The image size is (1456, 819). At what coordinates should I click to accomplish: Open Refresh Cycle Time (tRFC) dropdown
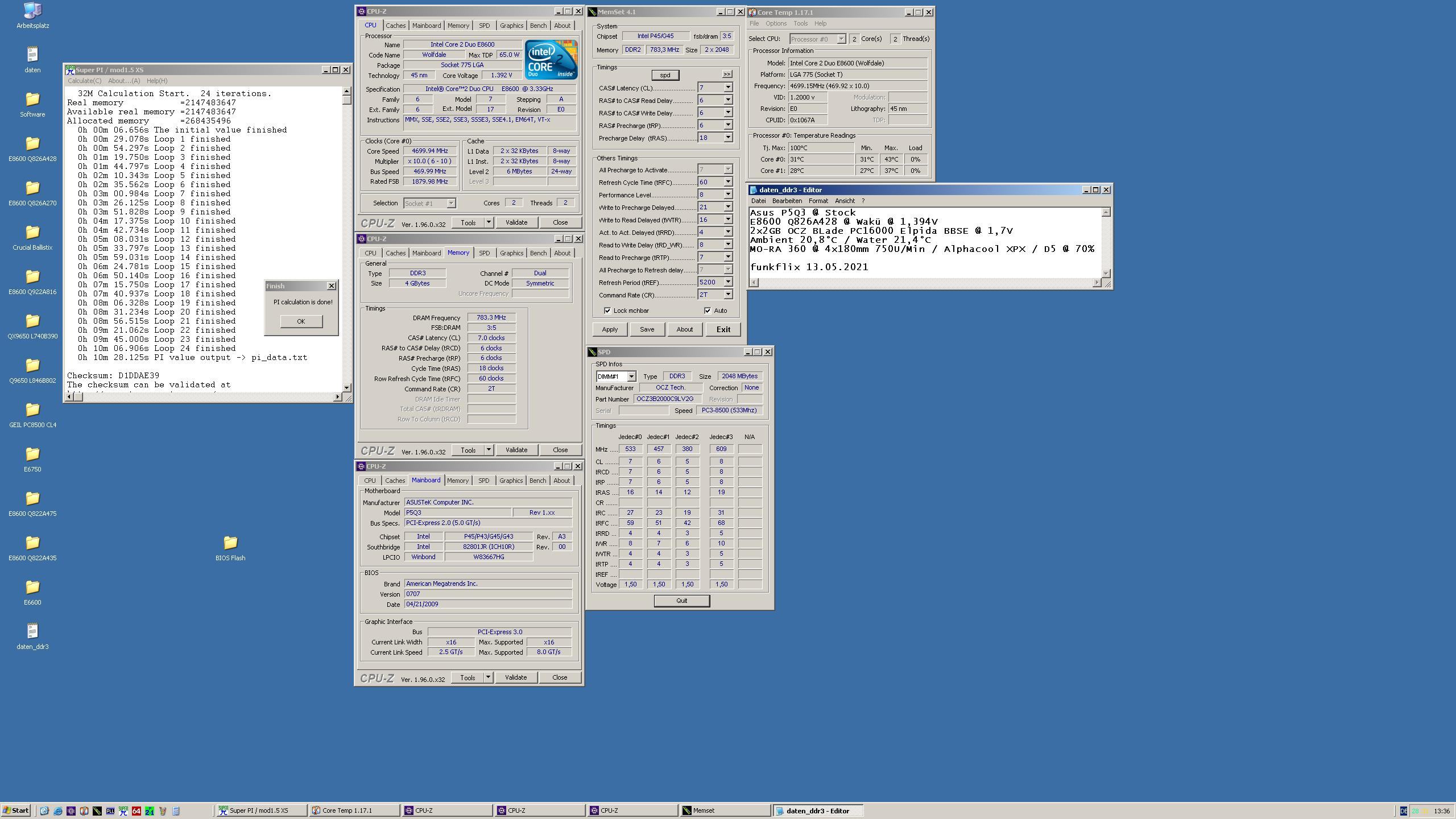(x=727, y=182)
